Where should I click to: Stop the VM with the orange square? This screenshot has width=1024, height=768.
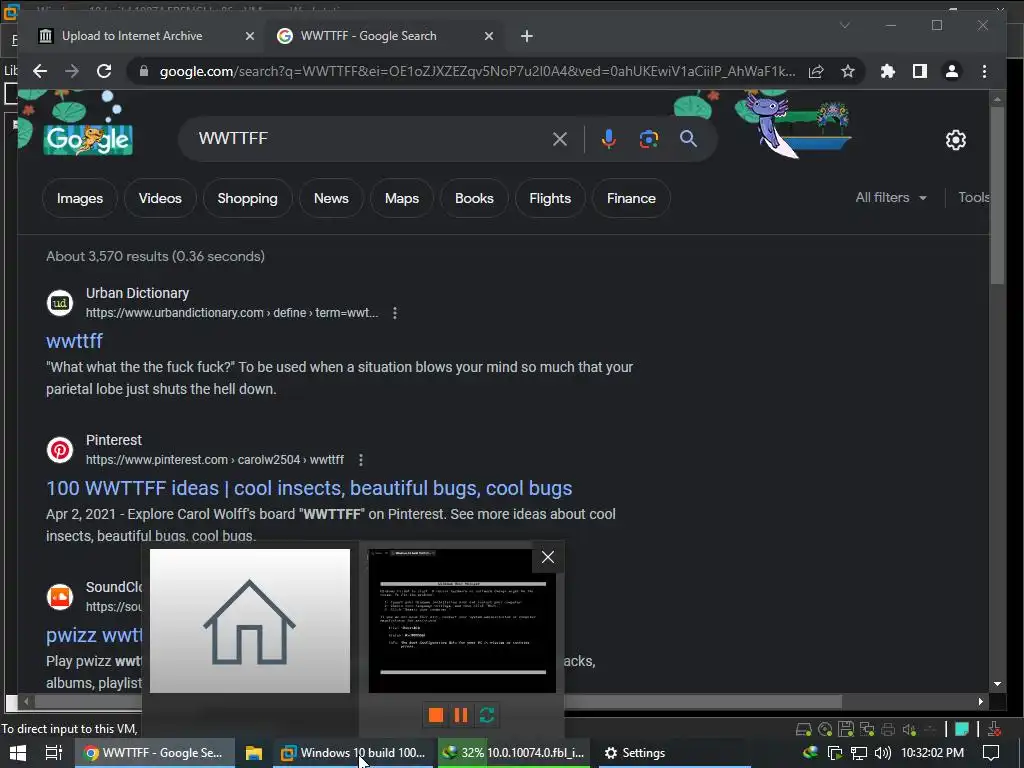(x=436, y=715)
